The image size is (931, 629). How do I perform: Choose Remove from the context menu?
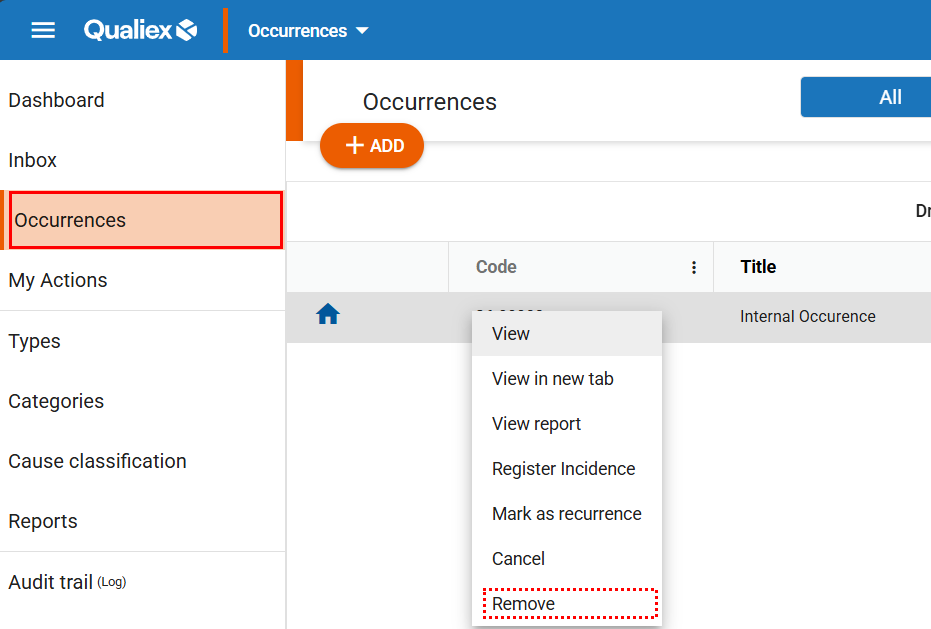pyautogui.click(x=523, y=604)
